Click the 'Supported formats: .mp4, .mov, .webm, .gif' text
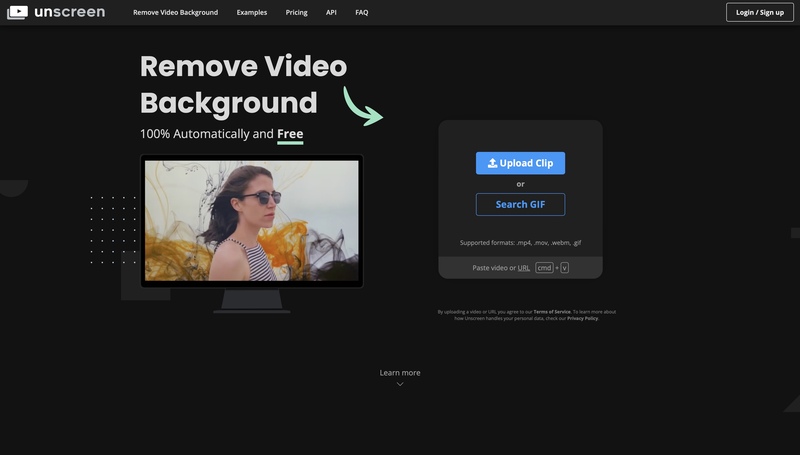This screenshot has height=455, width=800. [520, 243]
